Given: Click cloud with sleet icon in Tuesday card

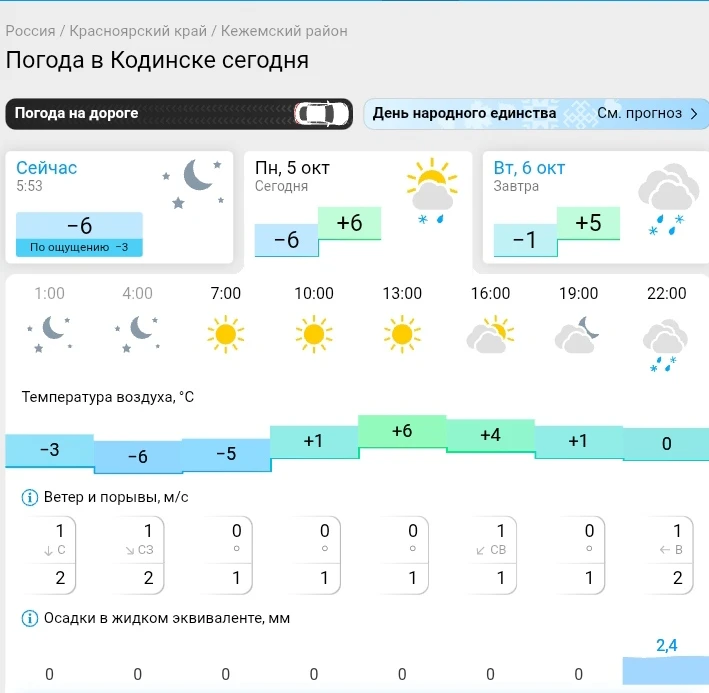Looking at the screenshot, I should [x=669, y=199].
